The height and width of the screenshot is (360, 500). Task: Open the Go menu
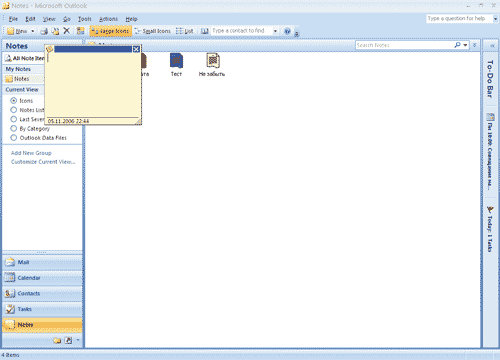[x=67, y=19]
